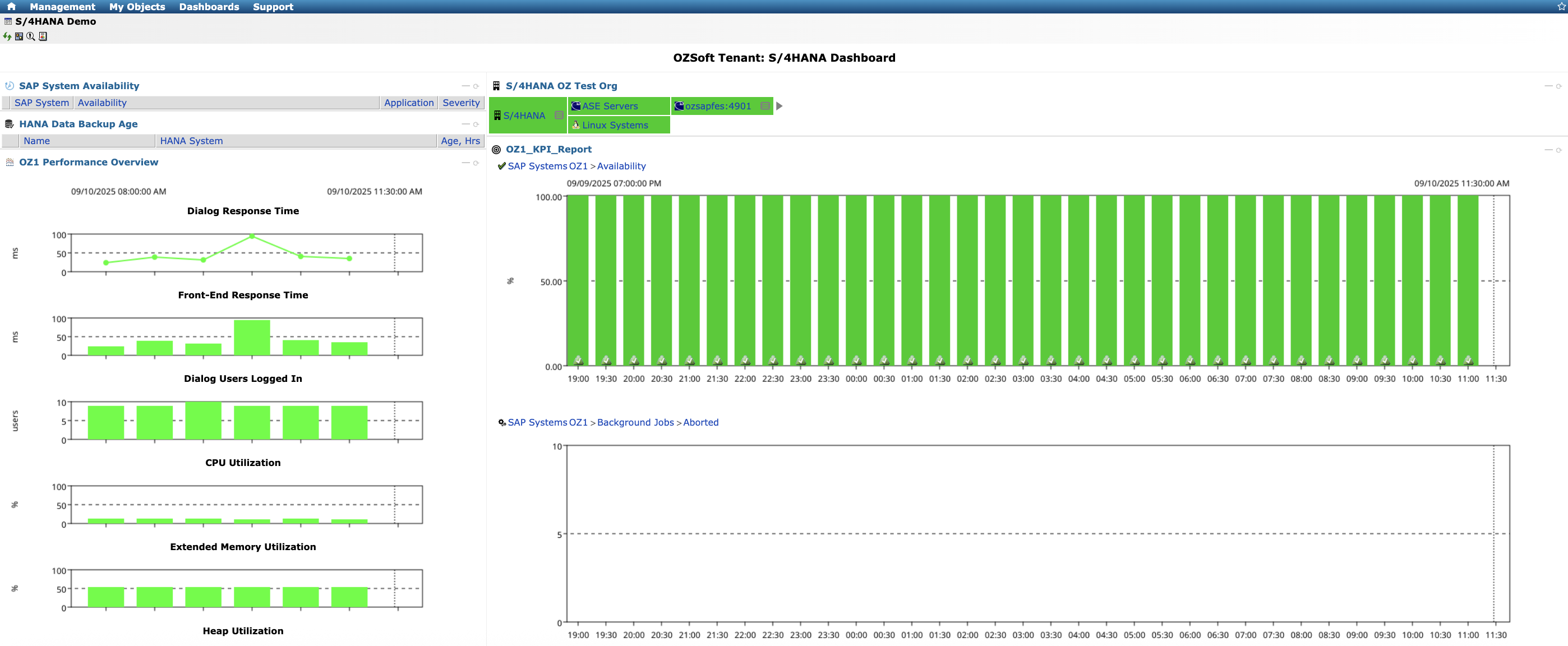
Task: Collapse the SAP System Availability panel
Action: coord(465,86)
